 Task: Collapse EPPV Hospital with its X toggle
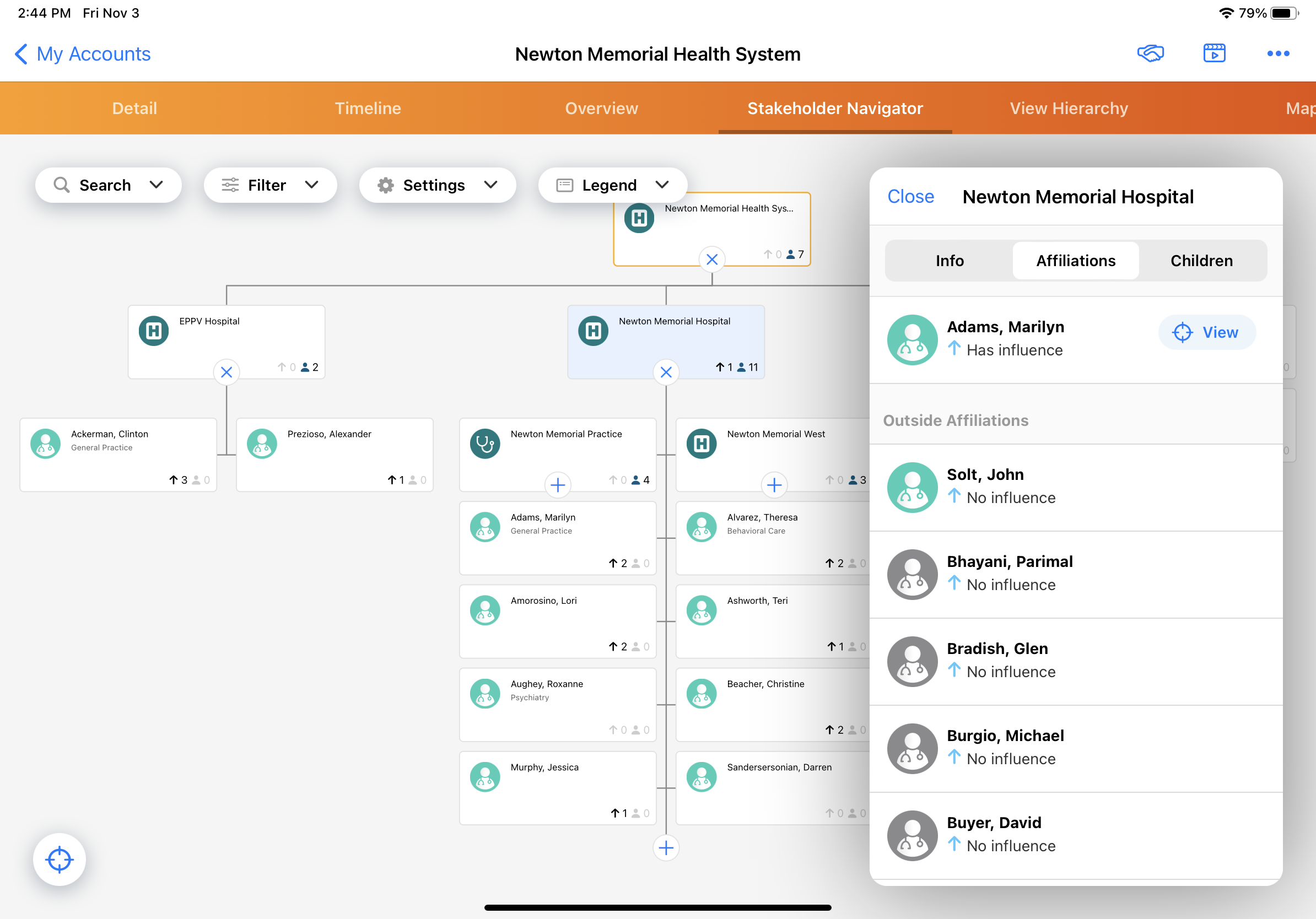pos(226,372)
